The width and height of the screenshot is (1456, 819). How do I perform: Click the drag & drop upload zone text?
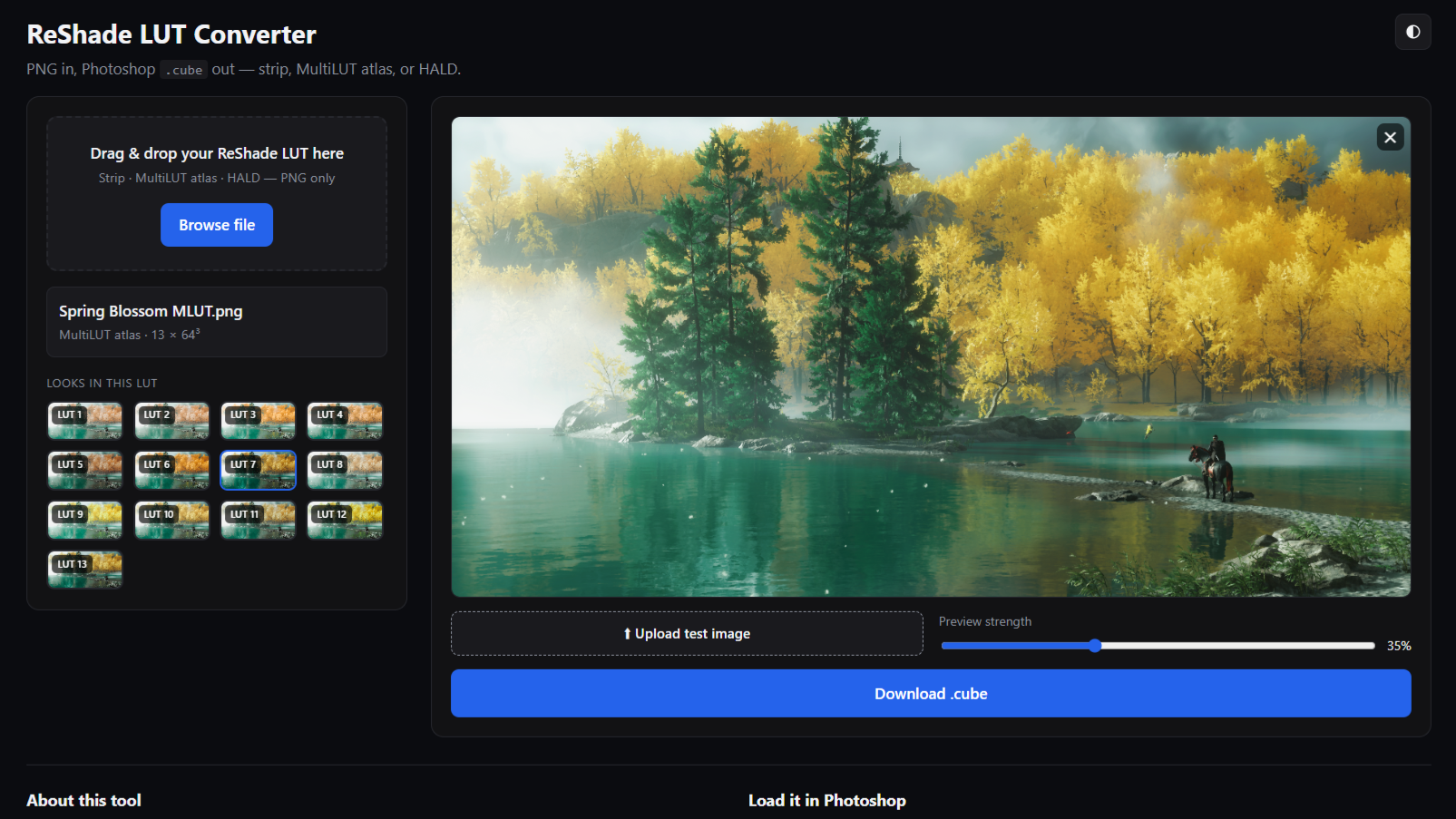pos(217,153)
